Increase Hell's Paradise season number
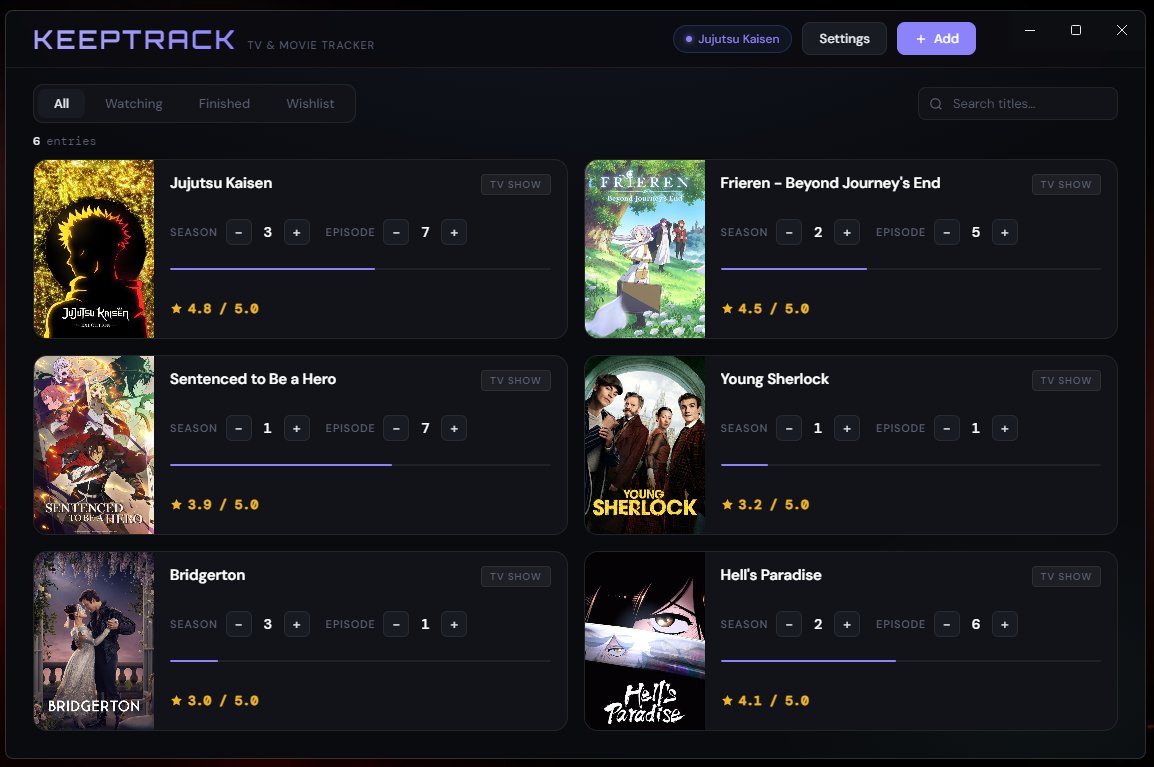 [x=847, y=624]
